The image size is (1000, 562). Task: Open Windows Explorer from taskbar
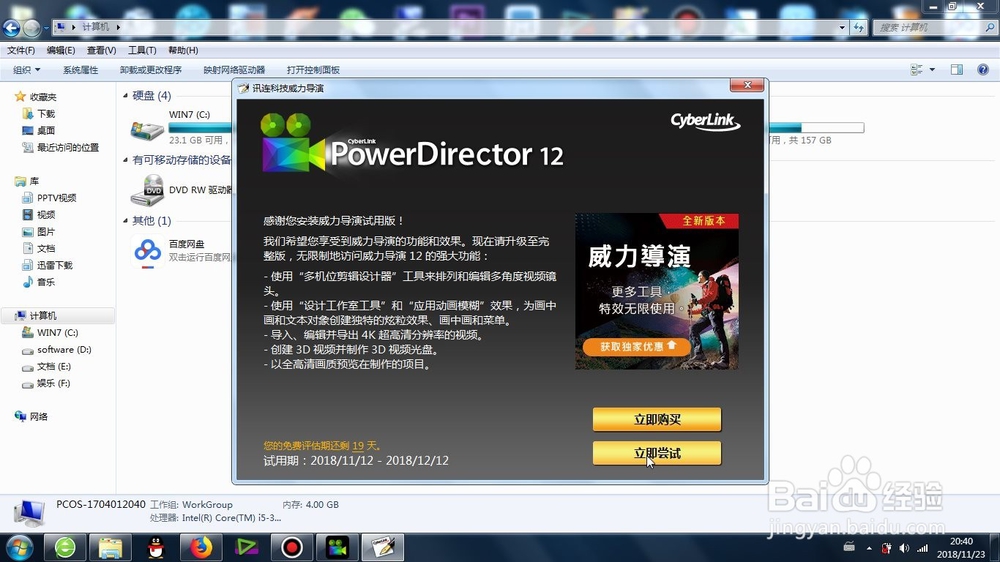pyautogui.click(x=110, y=547)
